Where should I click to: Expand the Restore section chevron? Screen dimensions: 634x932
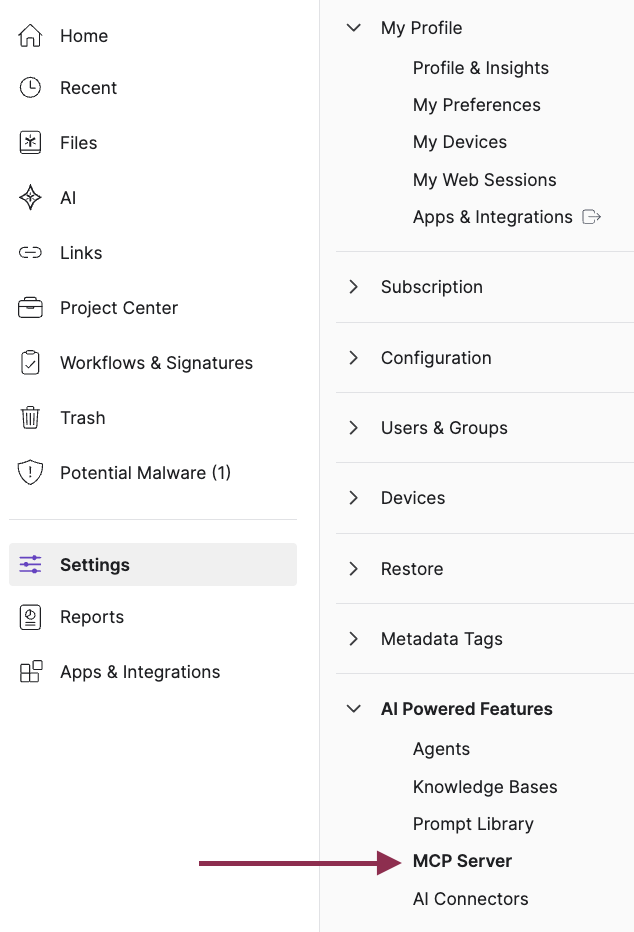(354, 568)
